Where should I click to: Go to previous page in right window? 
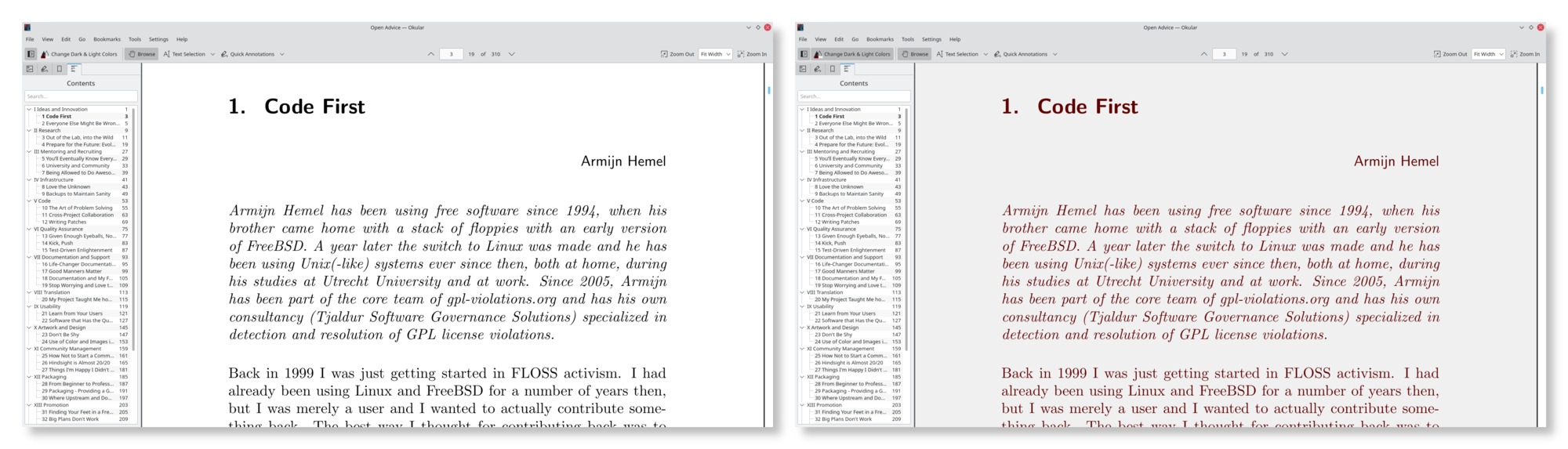pos(1203,54)
